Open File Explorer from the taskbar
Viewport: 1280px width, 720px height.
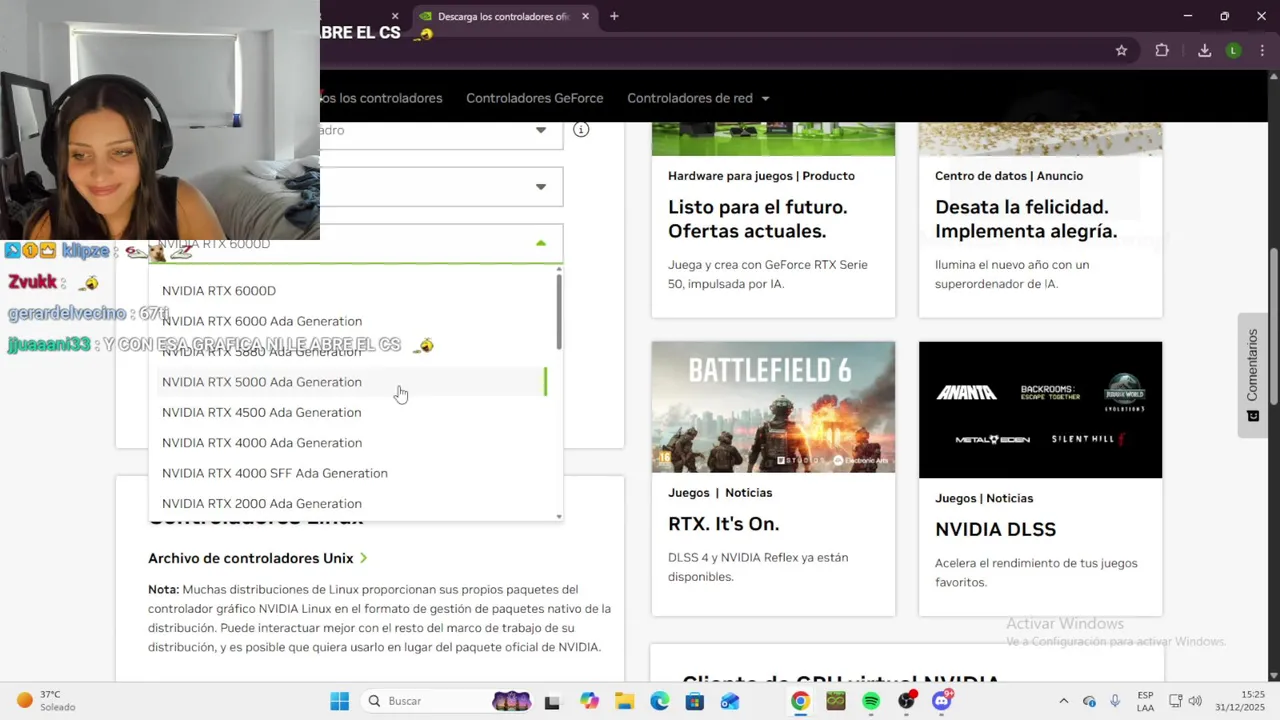click(x=624, y=701)
